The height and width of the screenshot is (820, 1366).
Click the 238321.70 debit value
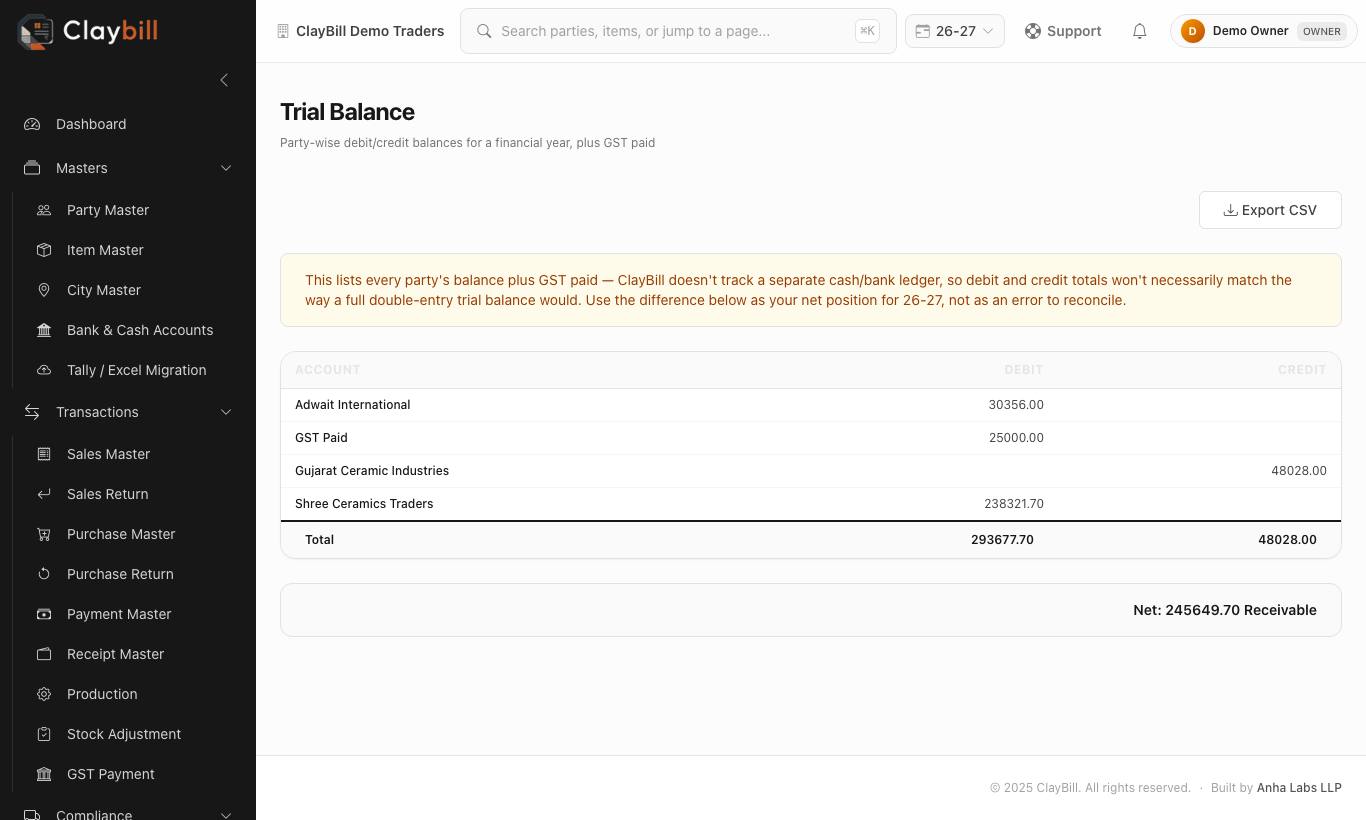[x=1014, y=504]
